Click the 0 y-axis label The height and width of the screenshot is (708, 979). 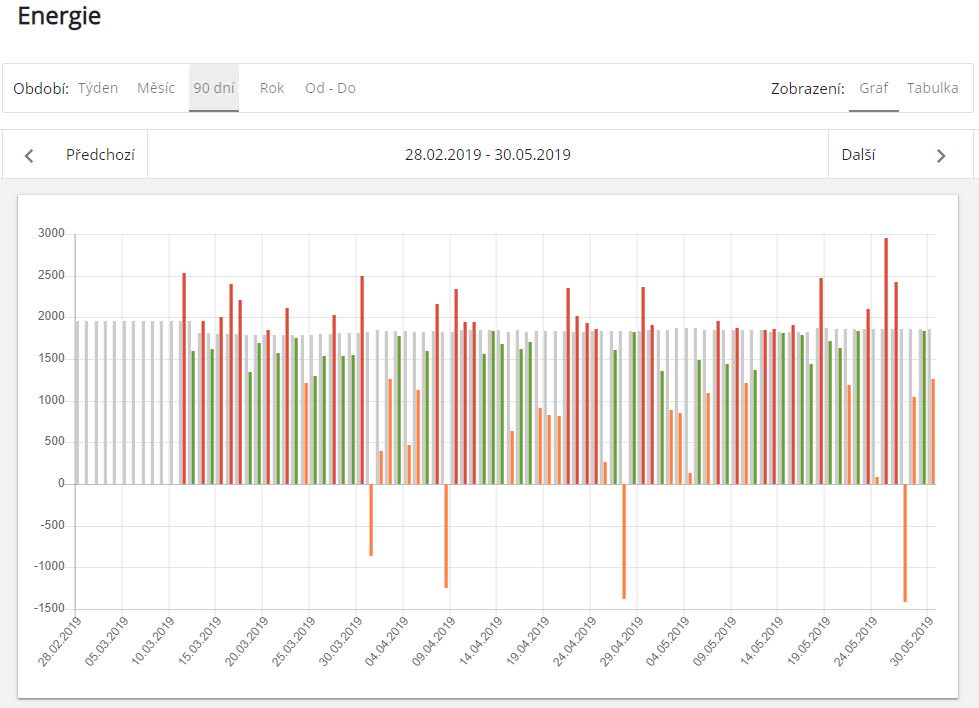(x=61, y=483)
